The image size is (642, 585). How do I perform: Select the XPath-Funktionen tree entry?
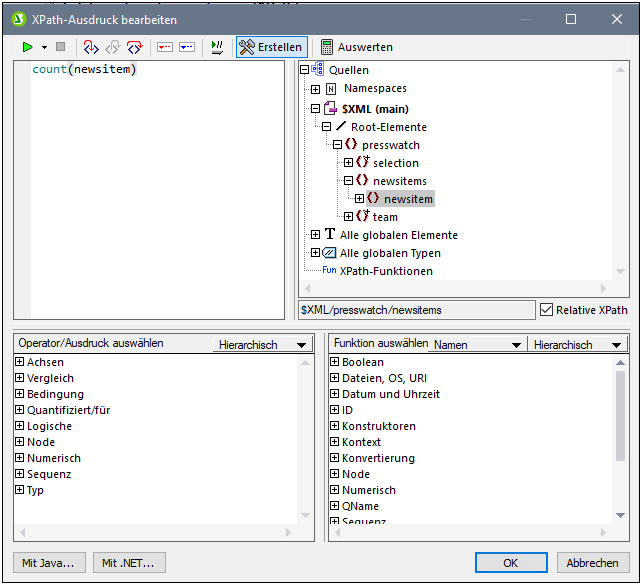click(x=385, y=271)
